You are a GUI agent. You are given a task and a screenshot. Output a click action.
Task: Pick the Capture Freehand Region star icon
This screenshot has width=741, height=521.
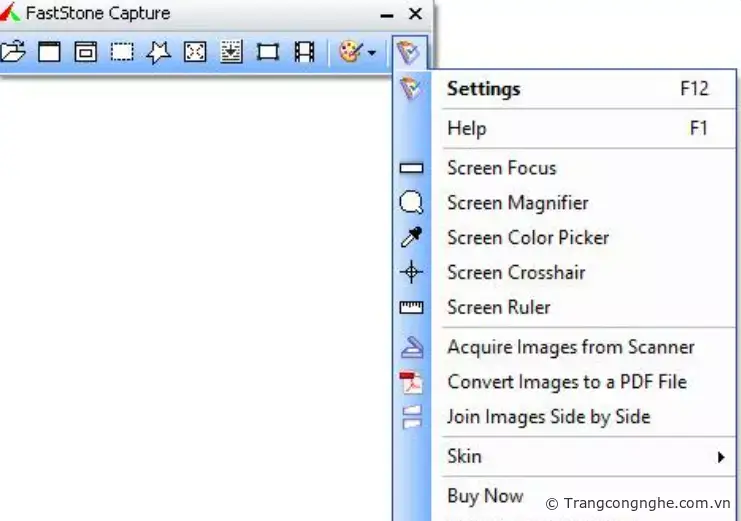click(x=158, y=51)
